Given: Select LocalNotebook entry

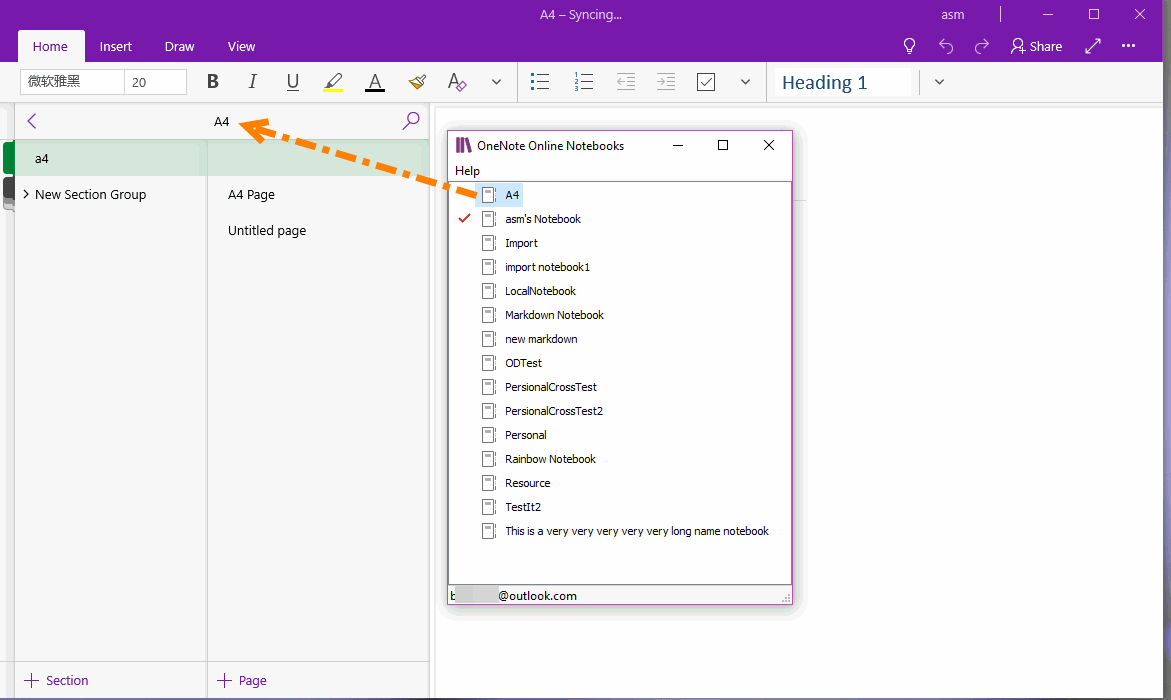Looking at the screenshot, I should pyautogui.click(x=541, y=291).
